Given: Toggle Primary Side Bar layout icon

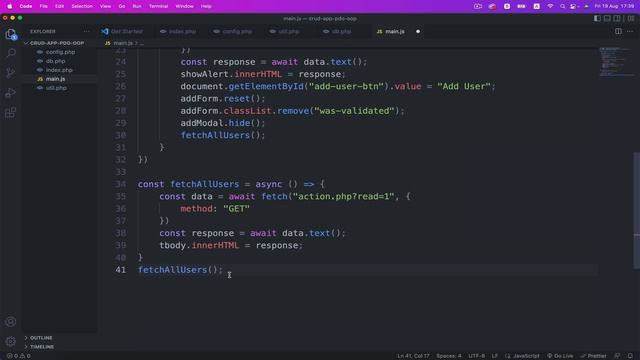Looking at the screenshot, I should click(x=597, y=18).
